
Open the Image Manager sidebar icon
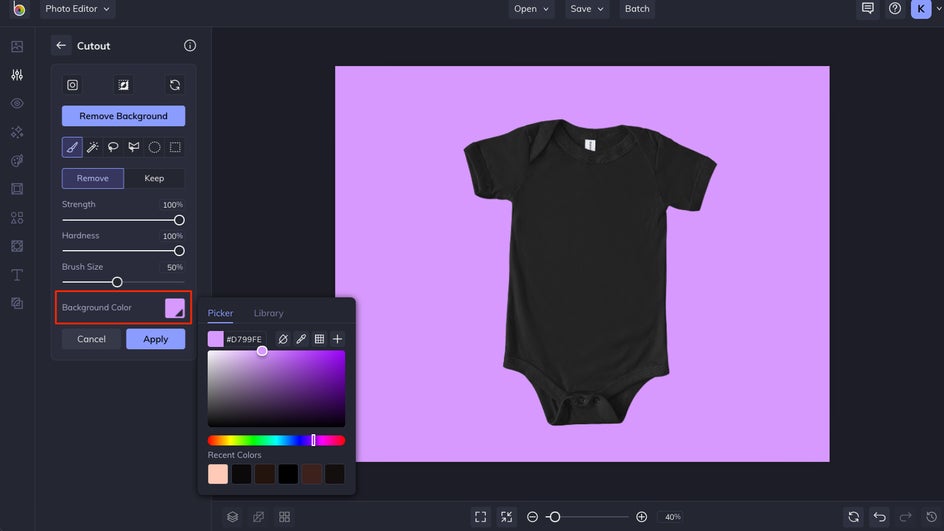click(17, 46)
